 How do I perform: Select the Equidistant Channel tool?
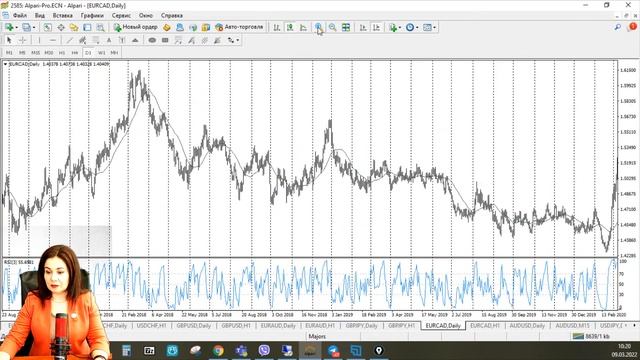coord(82,40)
